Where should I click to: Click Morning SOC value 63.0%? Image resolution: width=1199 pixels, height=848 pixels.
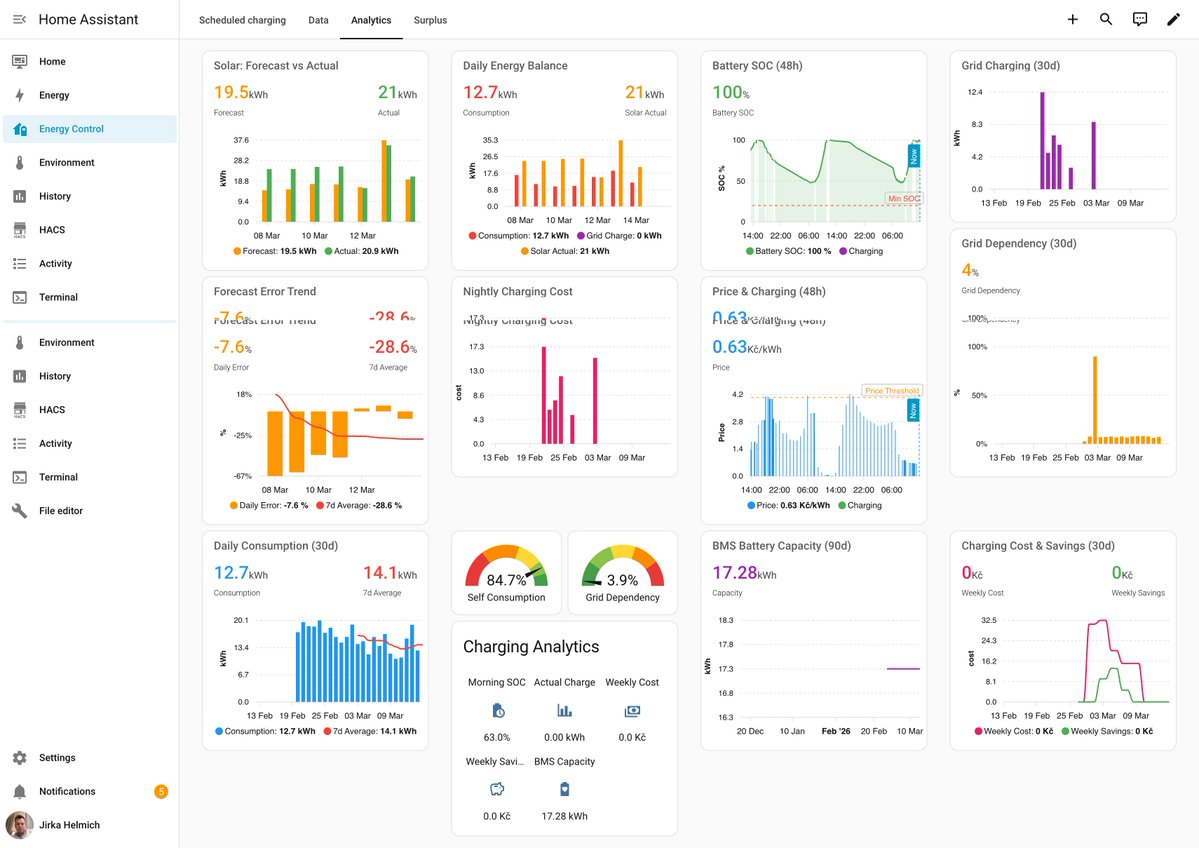497,737
